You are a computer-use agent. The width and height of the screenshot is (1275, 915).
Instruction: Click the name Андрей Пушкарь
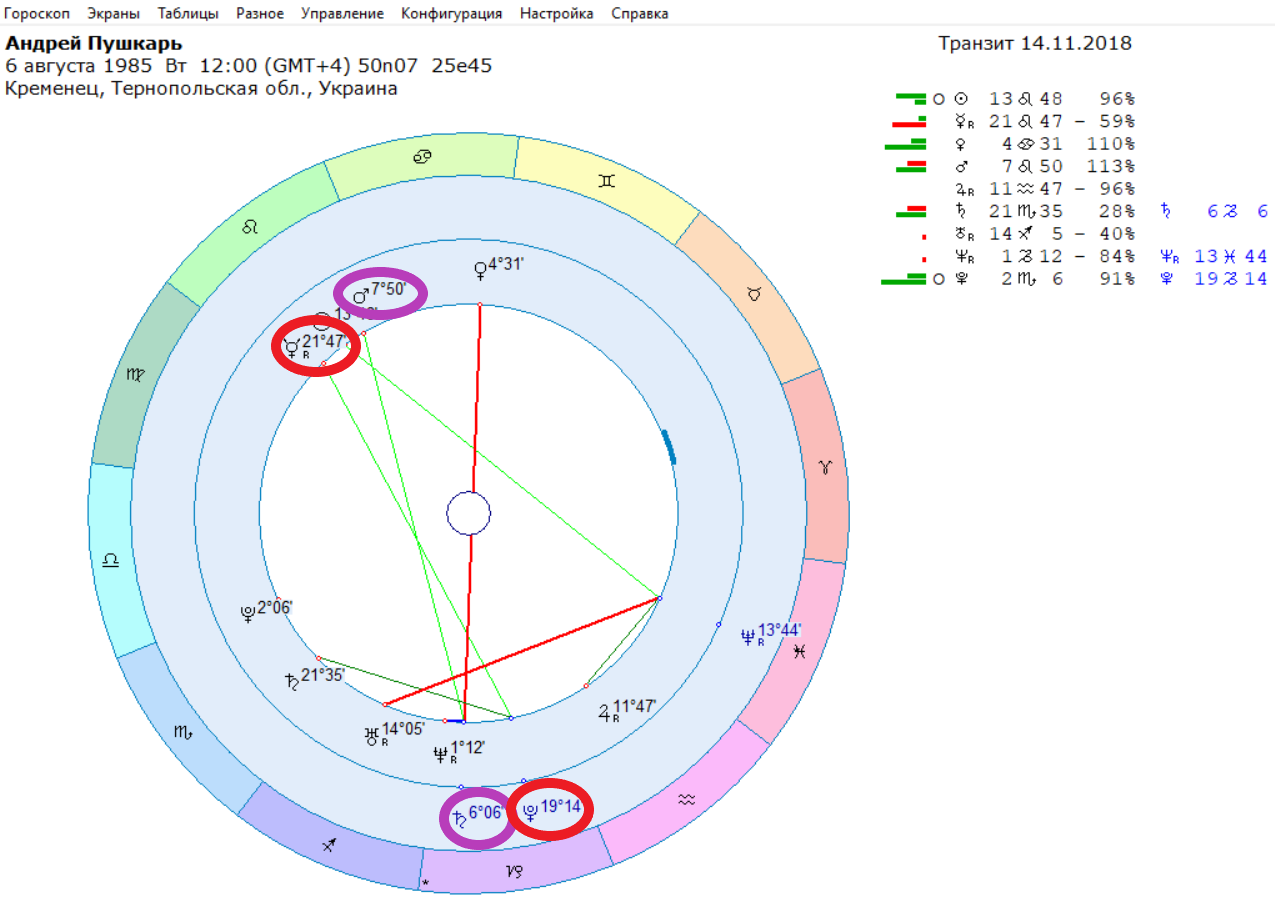click(x=94, y=44)
